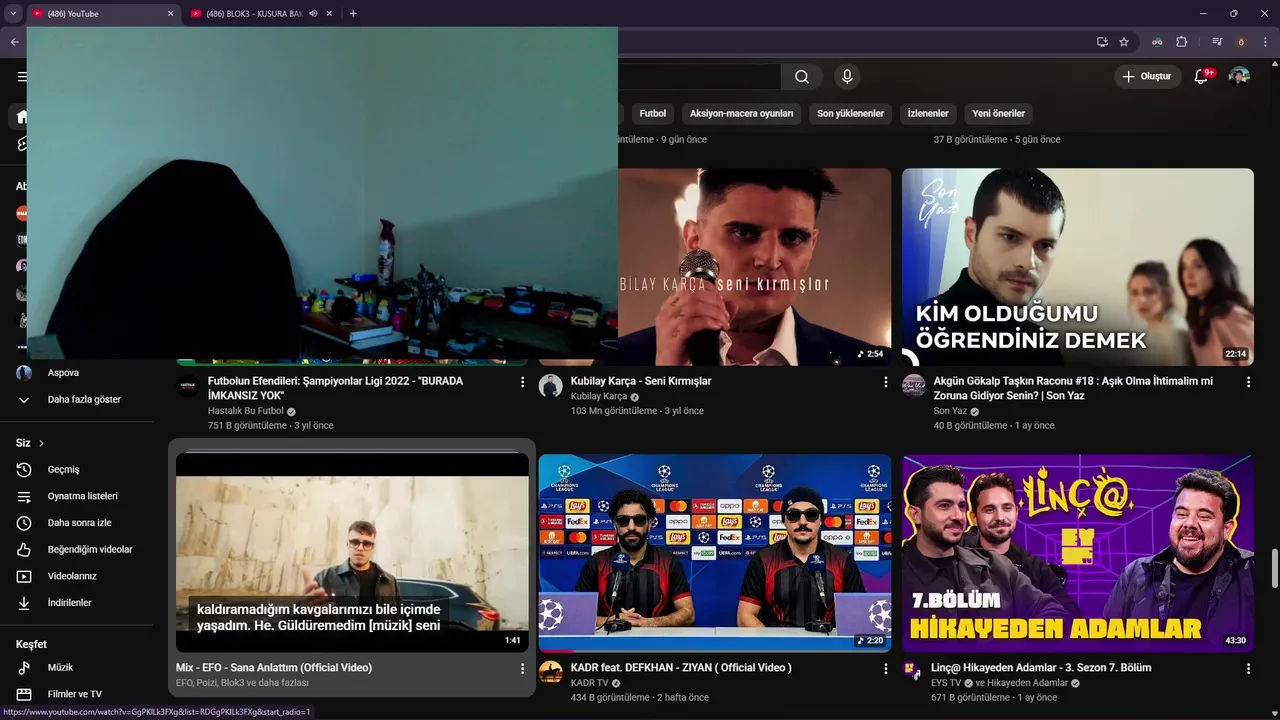Viewport: 1280px width, 720px height.
Task: Open Son Yaz channel name
Action: tap(950, 411)
